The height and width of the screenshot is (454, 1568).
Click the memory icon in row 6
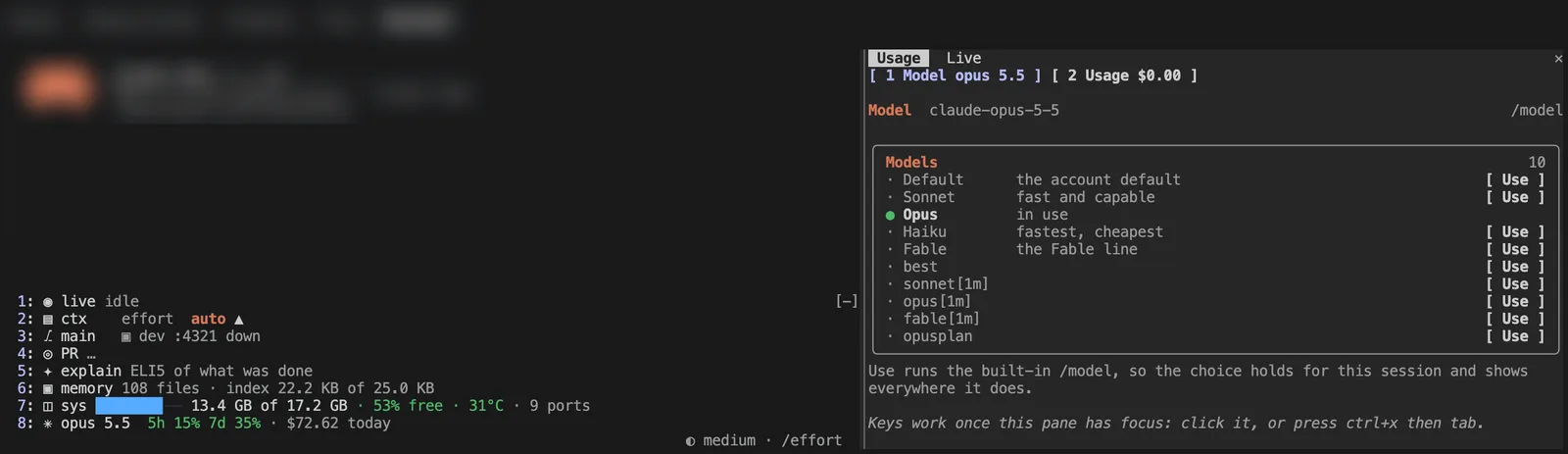[48, 388]
